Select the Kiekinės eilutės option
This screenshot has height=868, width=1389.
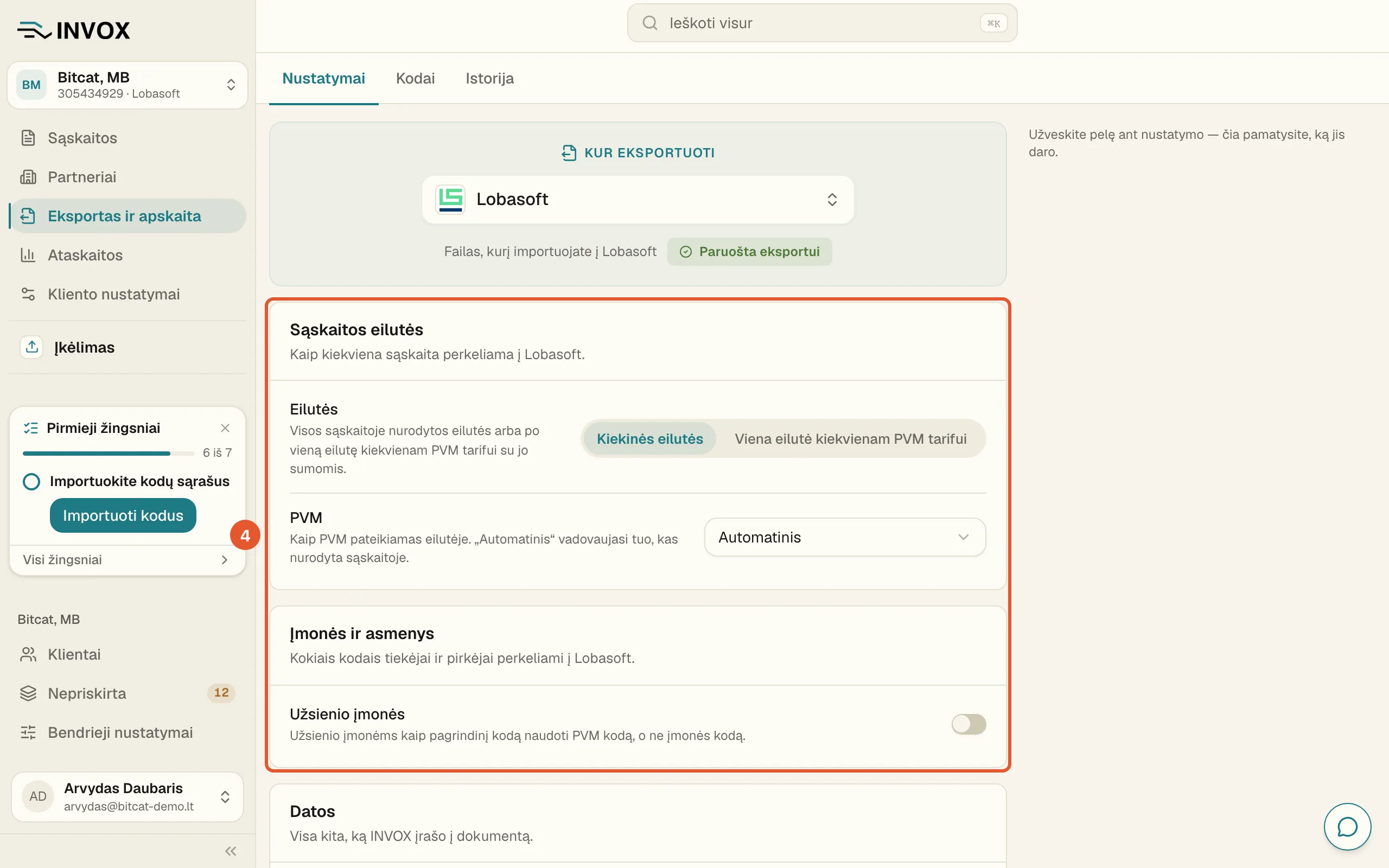(x=649, y=439)
